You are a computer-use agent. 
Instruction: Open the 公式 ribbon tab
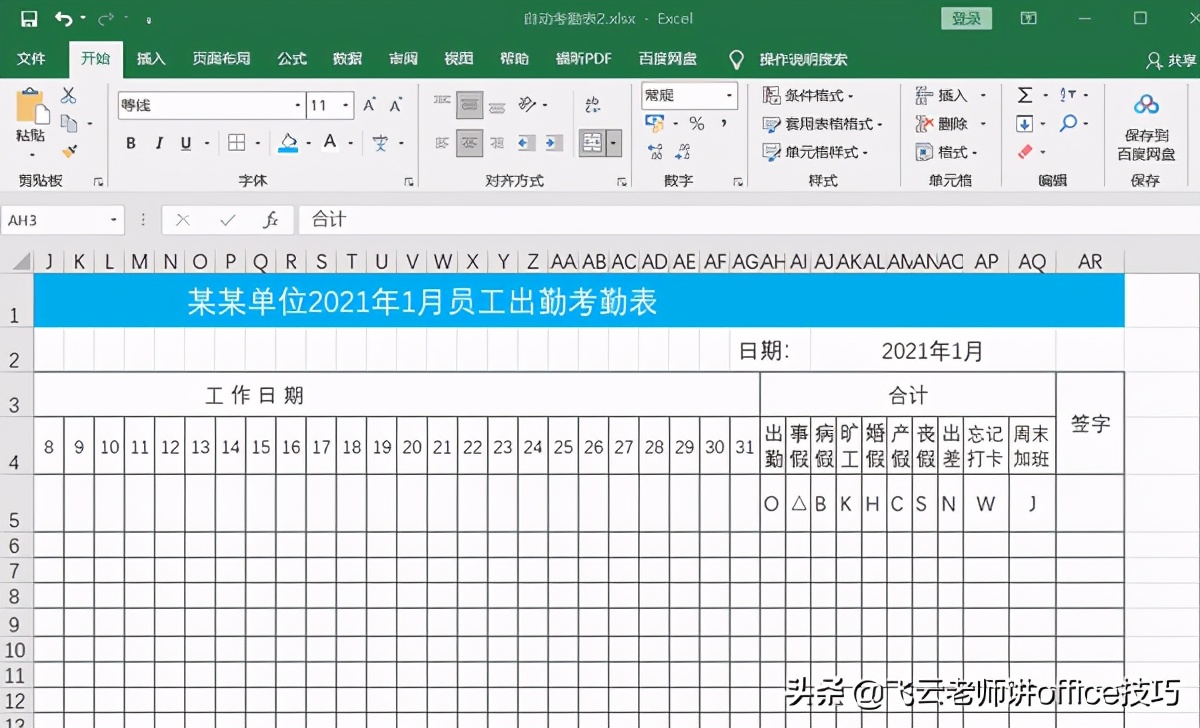291,59
